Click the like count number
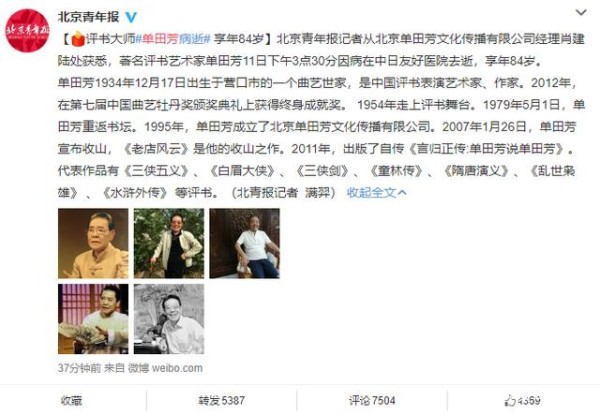 pos(529,401)
